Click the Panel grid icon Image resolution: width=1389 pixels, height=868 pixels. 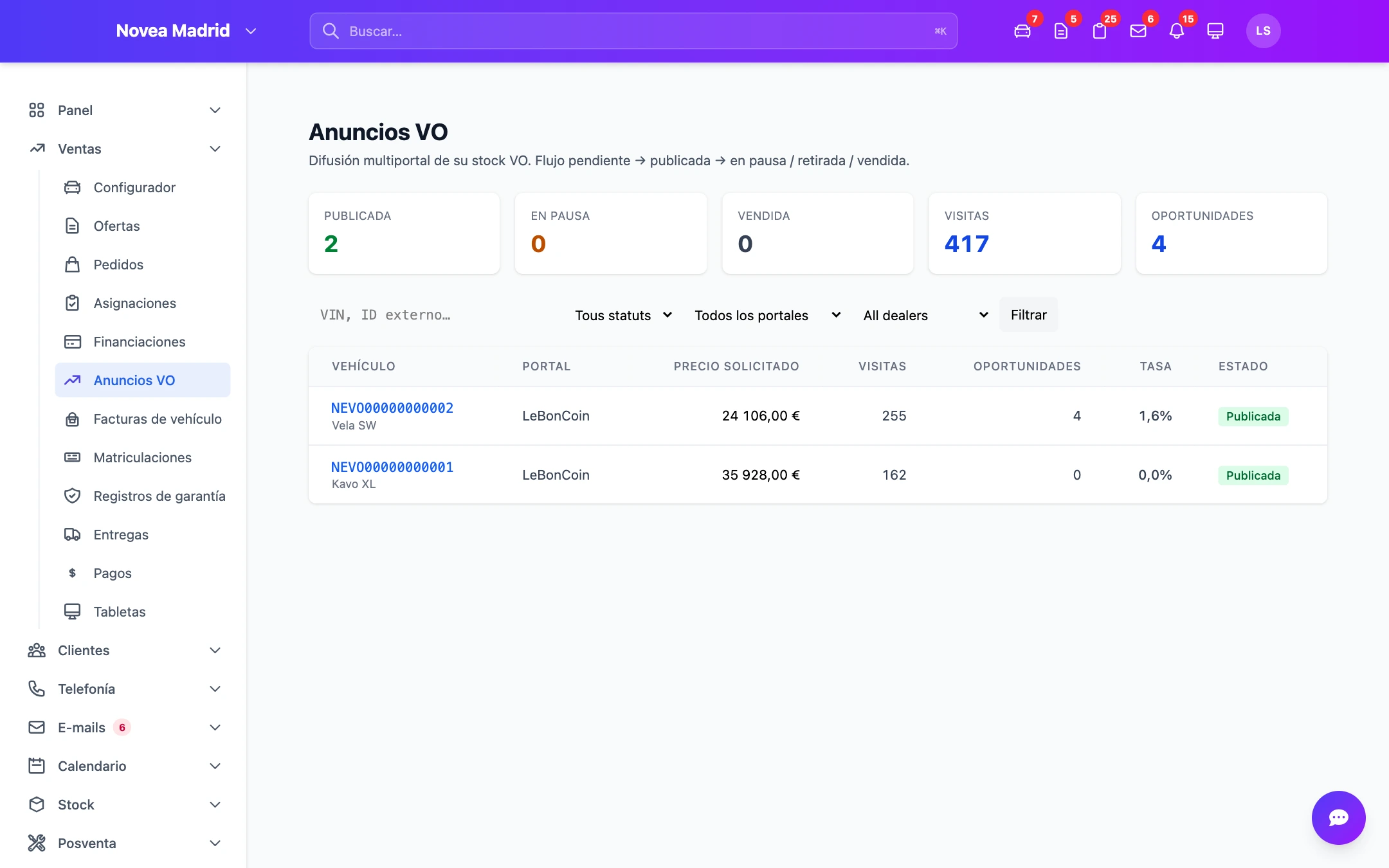click(37, 110)
